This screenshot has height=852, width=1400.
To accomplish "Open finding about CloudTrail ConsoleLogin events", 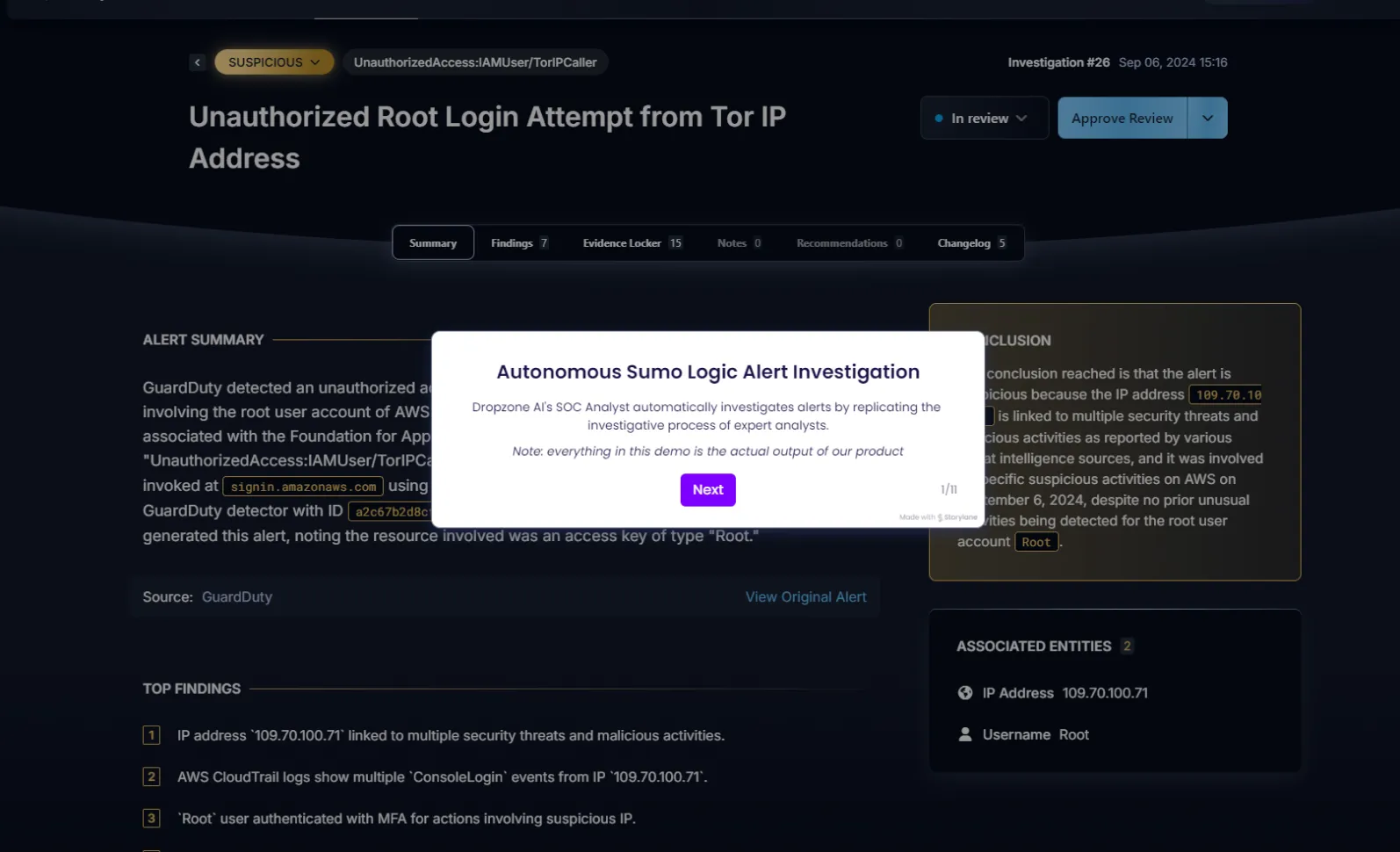I will [442, 776].
